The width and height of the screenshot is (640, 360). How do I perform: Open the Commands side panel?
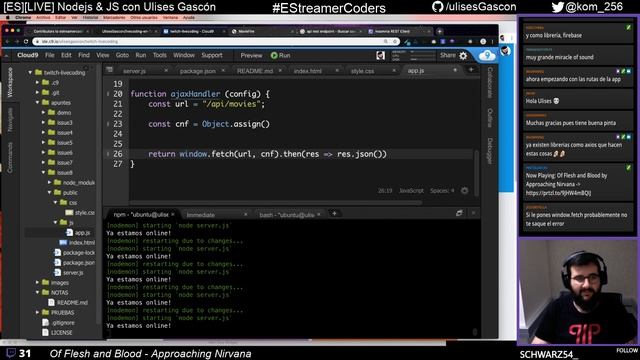pos(10,158)
